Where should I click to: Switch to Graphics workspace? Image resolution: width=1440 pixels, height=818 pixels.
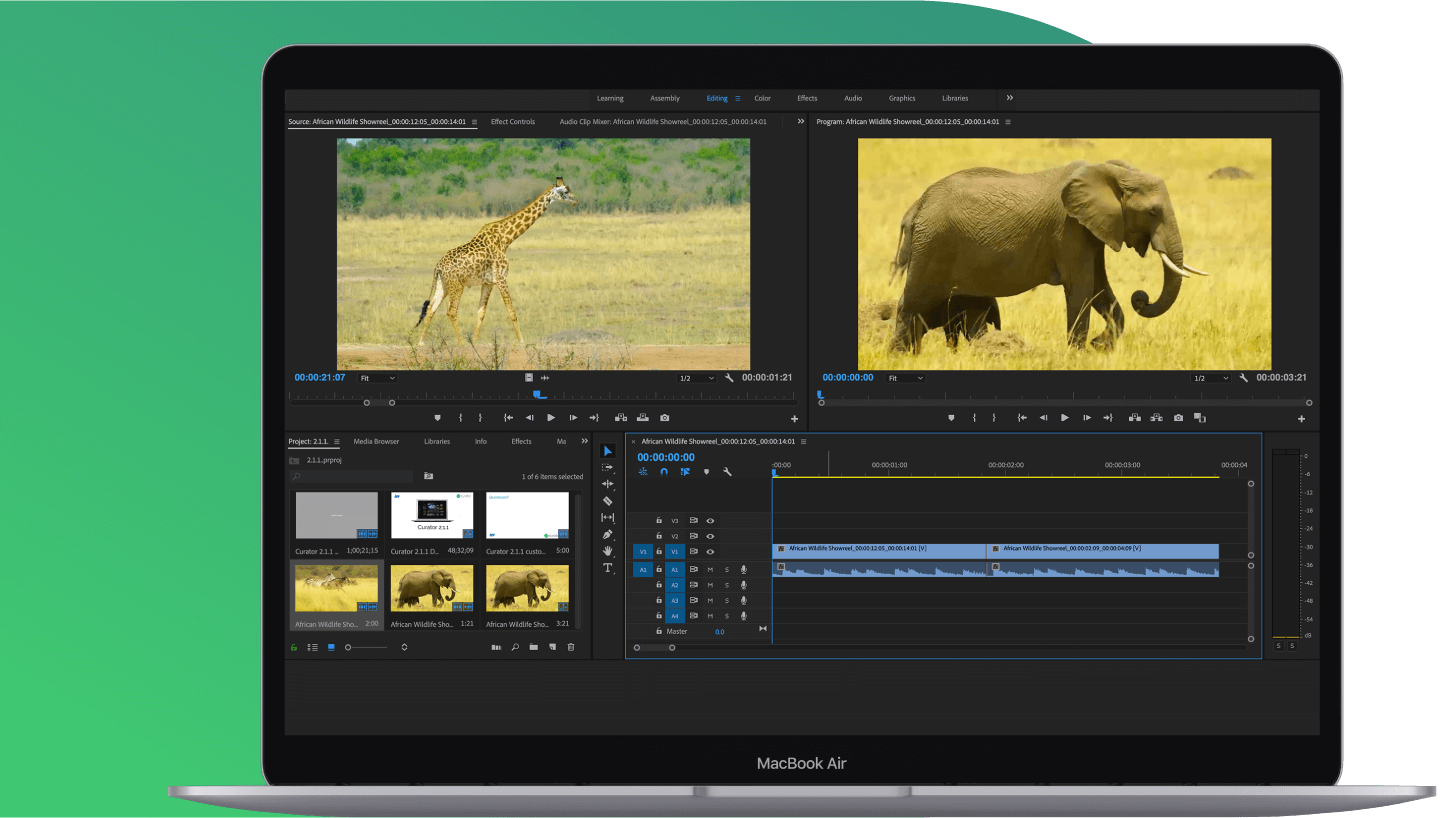point(902,98)
